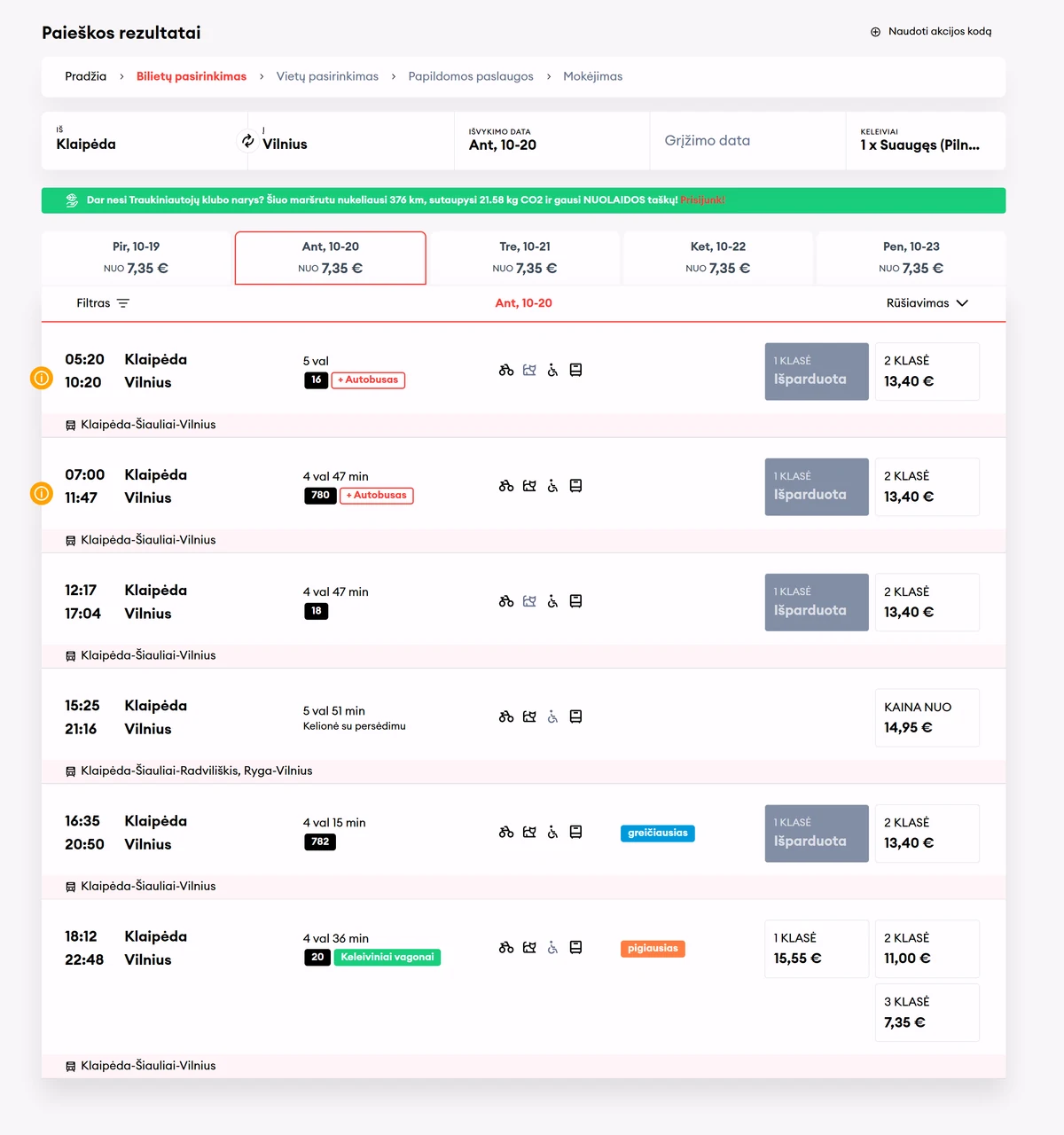Click the pigiausias orange badge

click(653, 949)
